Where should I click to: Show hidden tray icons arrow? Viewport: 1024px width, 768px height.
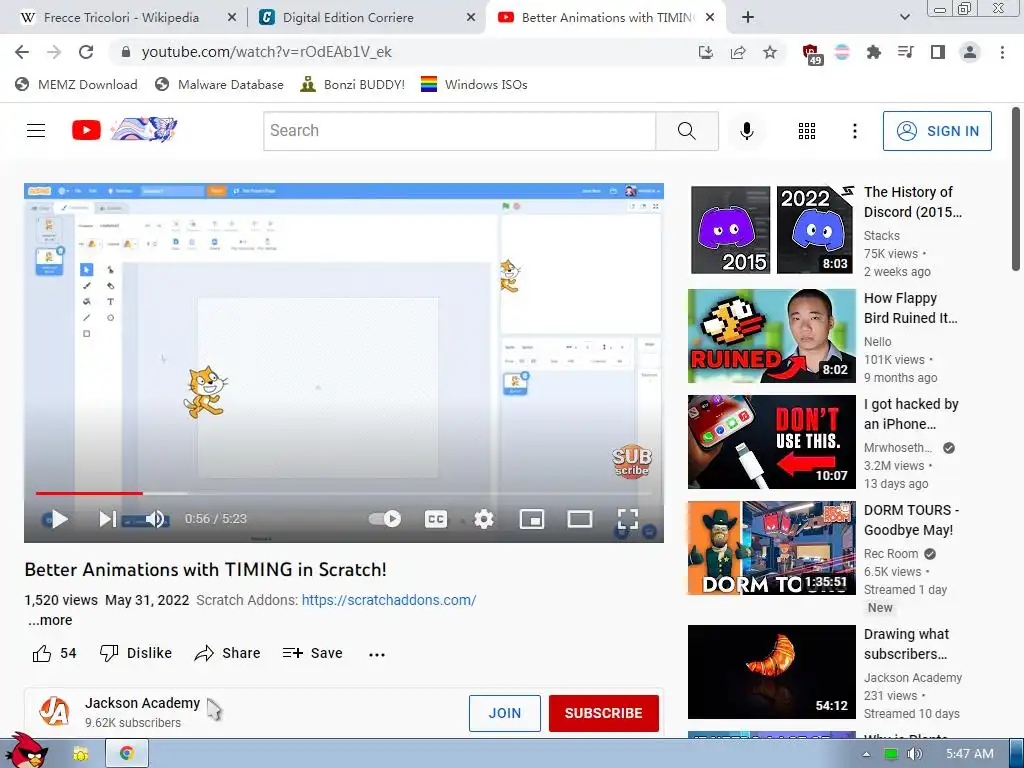click(866, 754)
